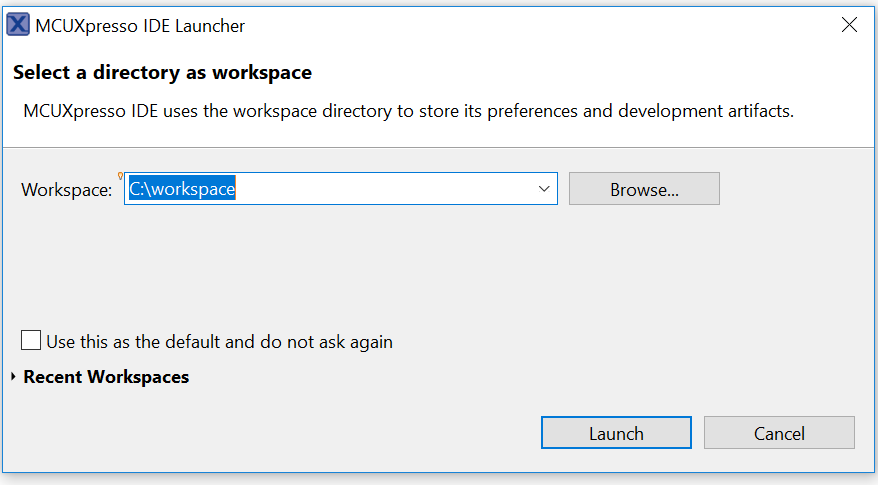Cancel the workspace selection dialog

coord(779,433)
